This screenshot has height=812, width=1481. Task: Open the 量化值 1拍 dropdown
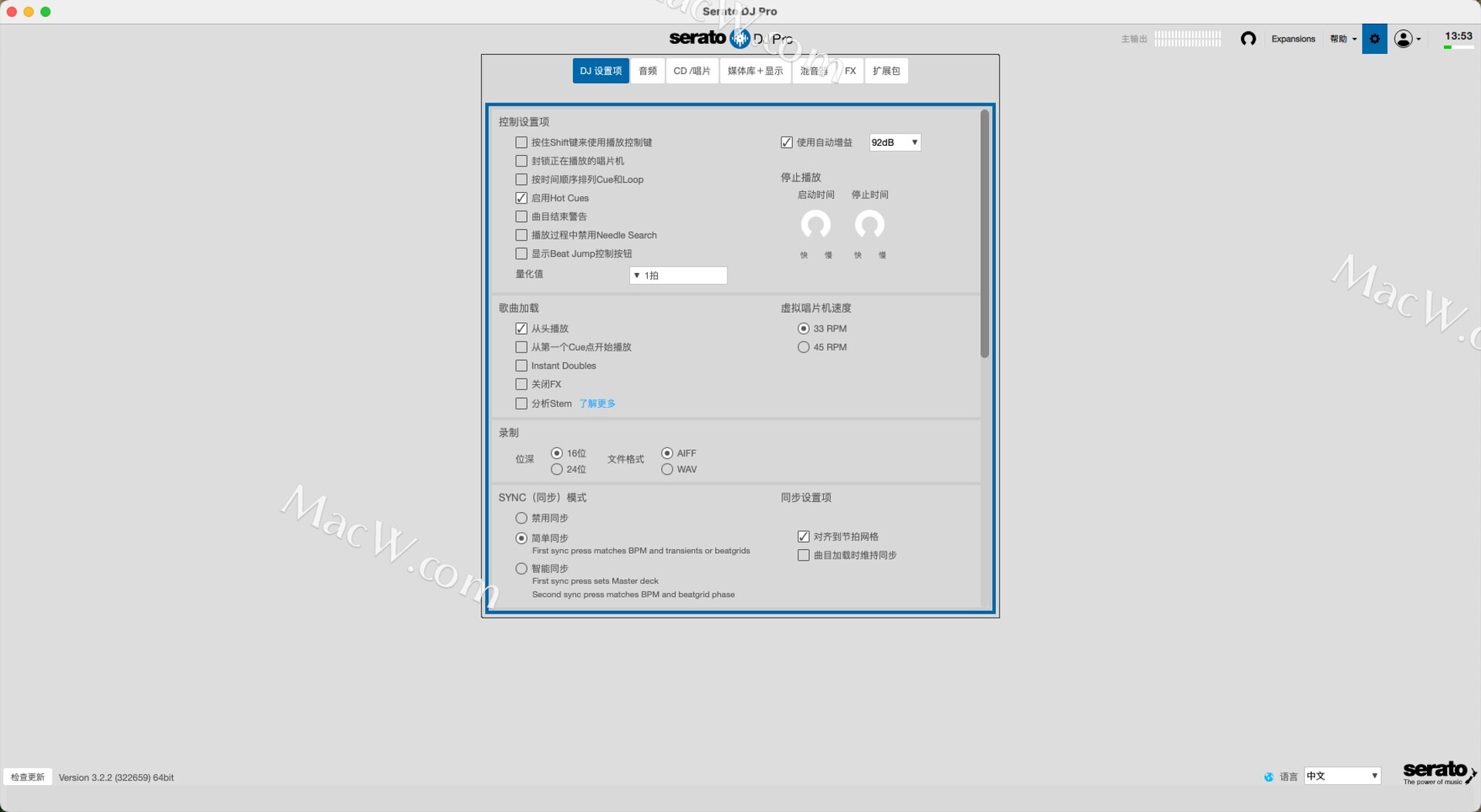click(678, 275)
